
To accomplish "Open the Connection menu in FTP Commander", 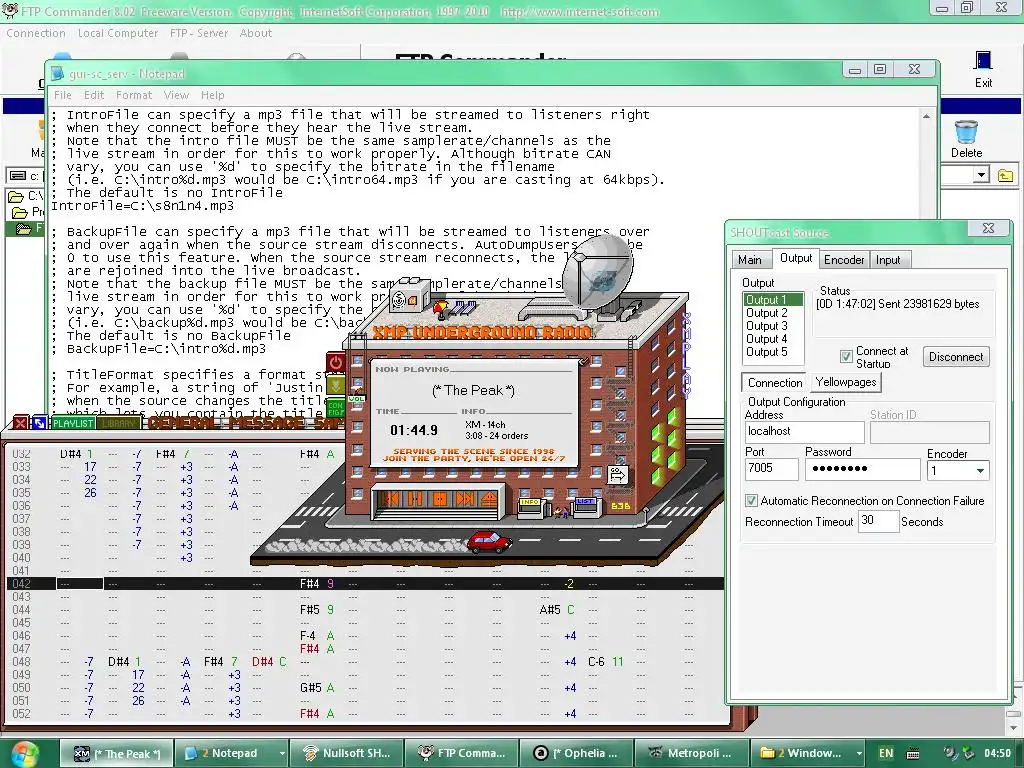I will (x=36, y=33).
